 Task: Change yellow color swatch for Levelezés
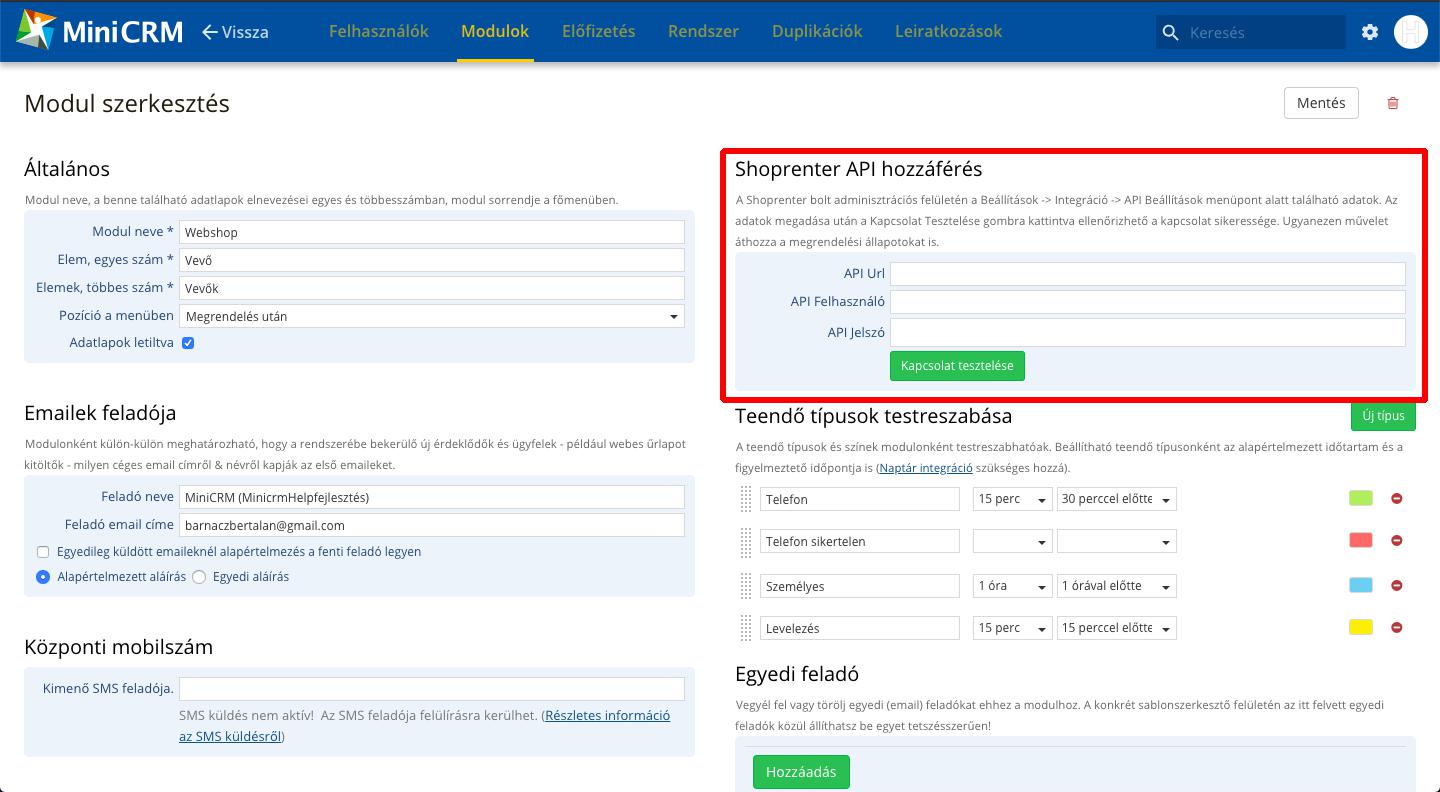tap(1361, 627)
